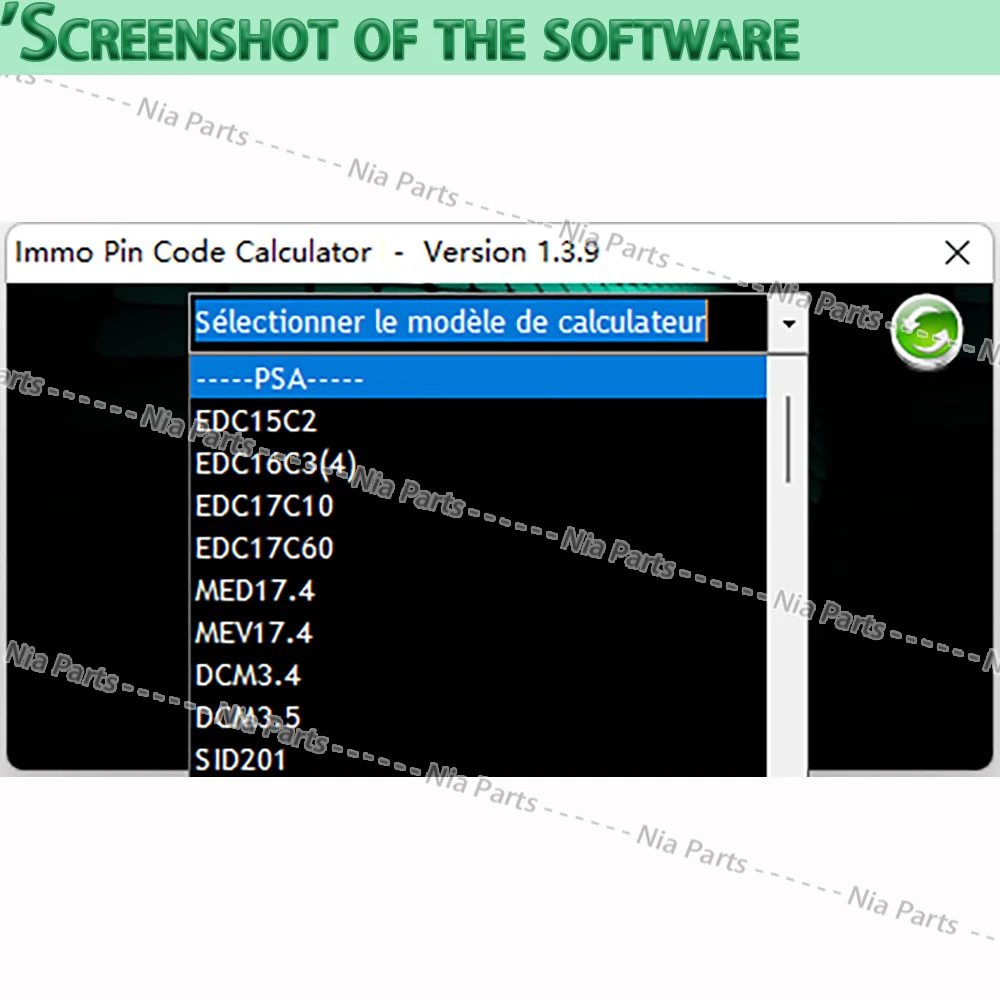Select EDC17C60 in the list
This screenshot has width=1000, height=1000.
point(478,548)
